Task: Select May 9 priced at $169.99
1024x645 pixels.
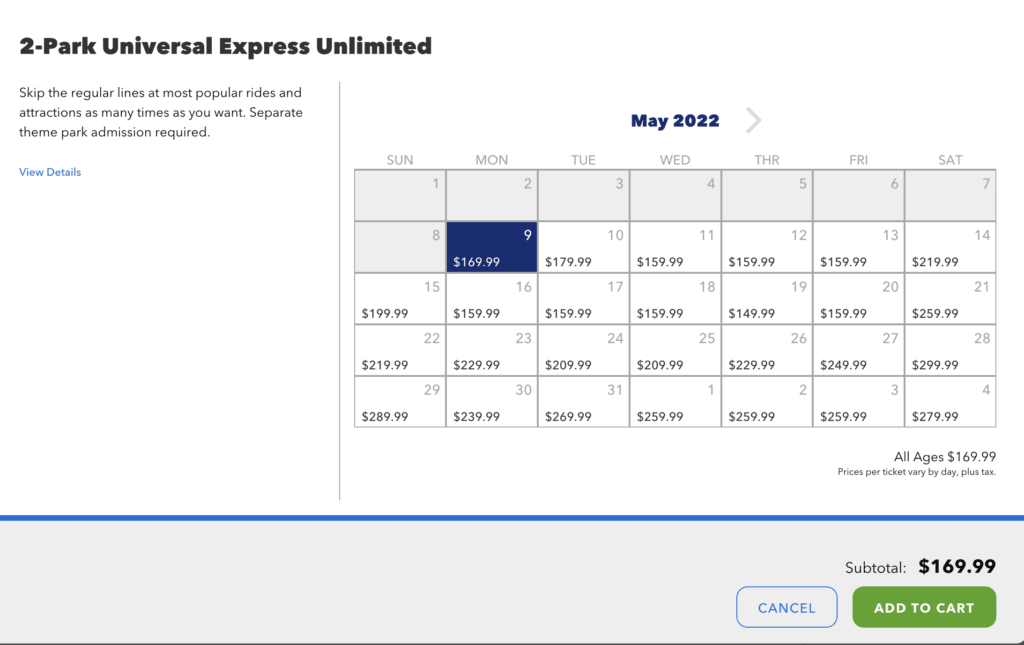Action: point(492,247)
